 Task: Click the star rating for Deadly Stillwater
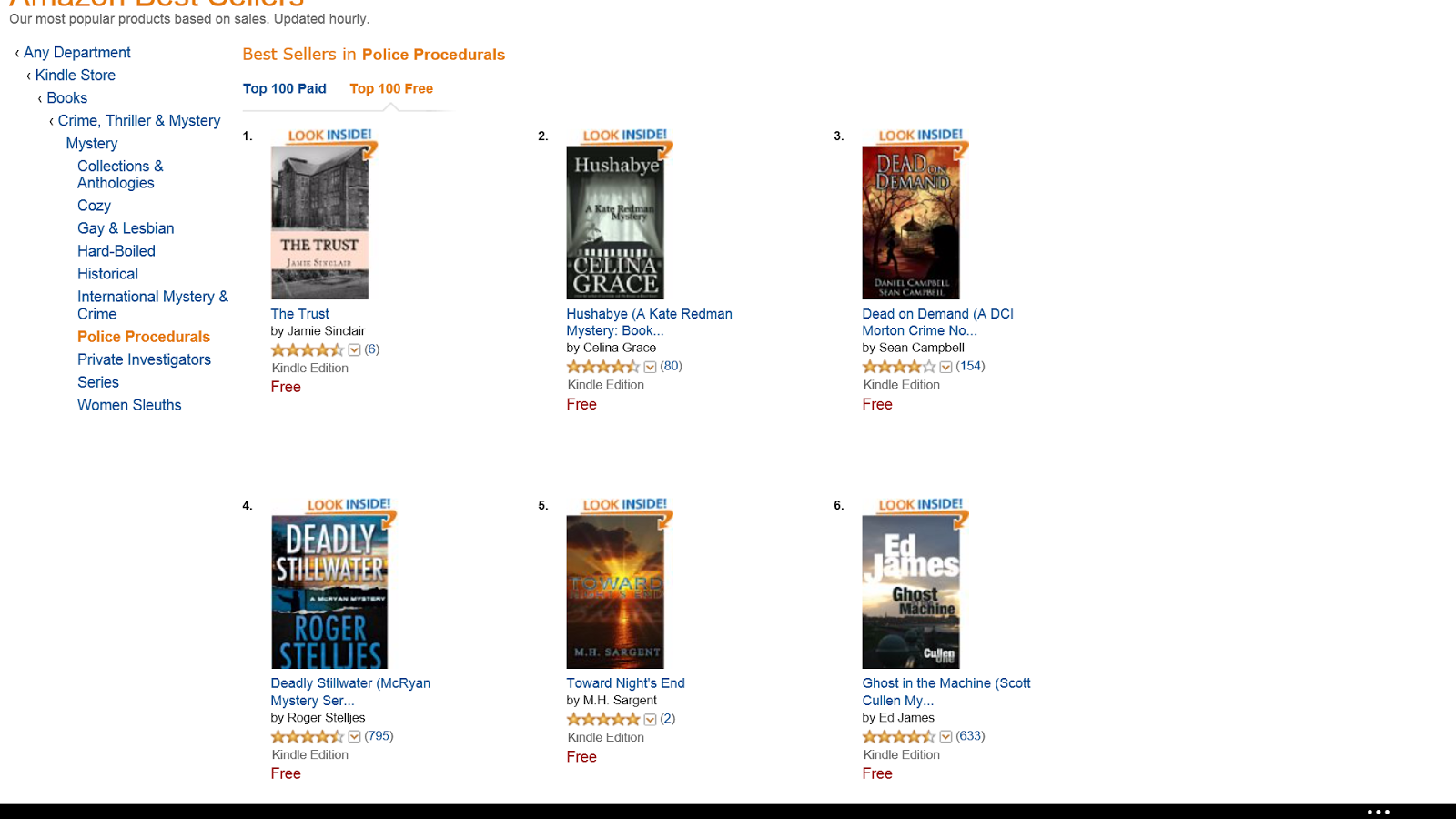(307, 737)
